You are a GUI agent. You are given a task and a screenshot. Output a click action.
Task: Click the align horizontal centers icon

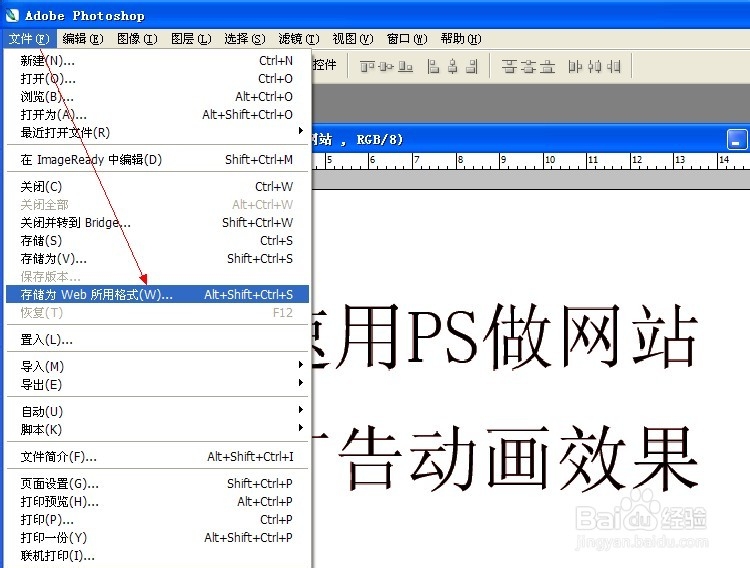452,66
